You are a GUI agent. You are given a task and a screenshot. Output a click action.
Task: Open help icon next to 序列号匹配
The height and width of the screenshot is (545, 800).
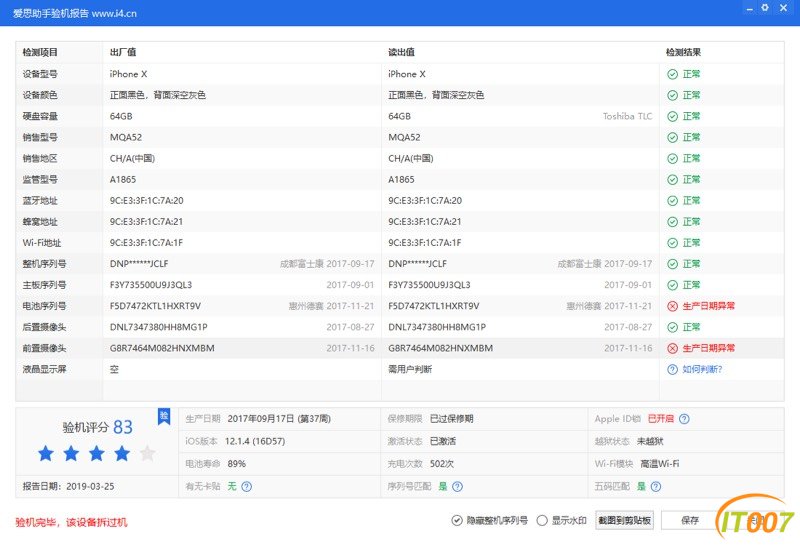458,486
